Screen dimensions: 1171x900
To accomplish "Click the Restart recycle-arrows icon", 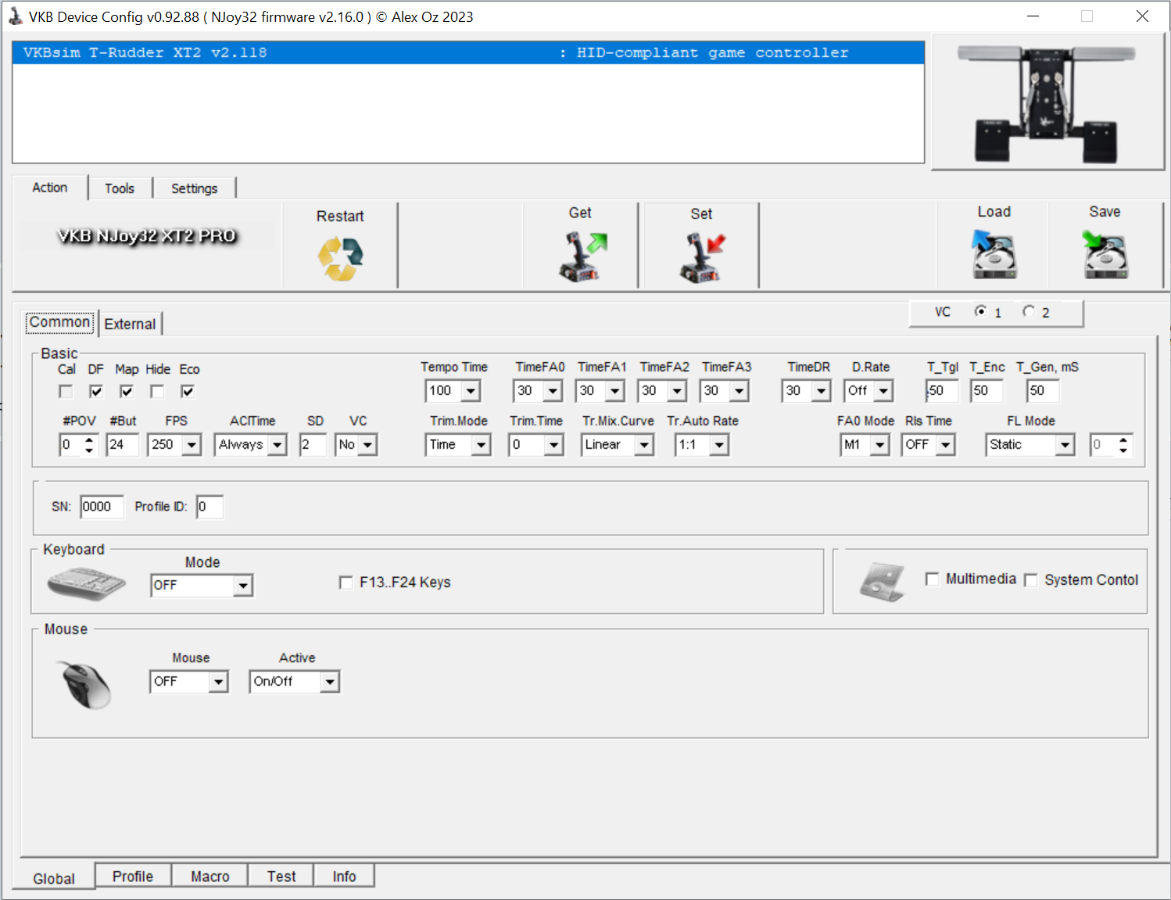I will [x=341, y=258].
